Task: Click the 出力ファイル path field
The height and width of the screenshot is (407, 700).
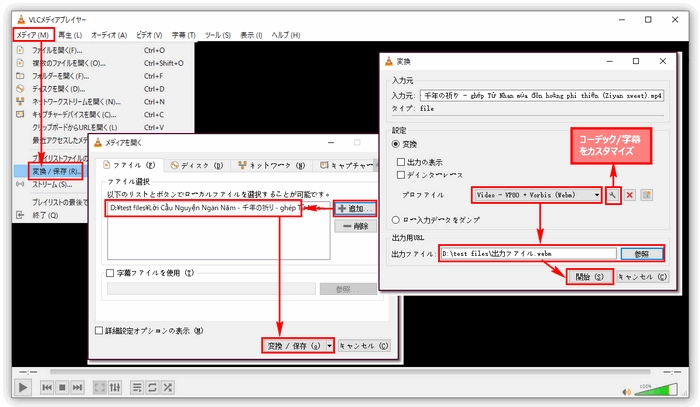Action: (x=529, y=253)
